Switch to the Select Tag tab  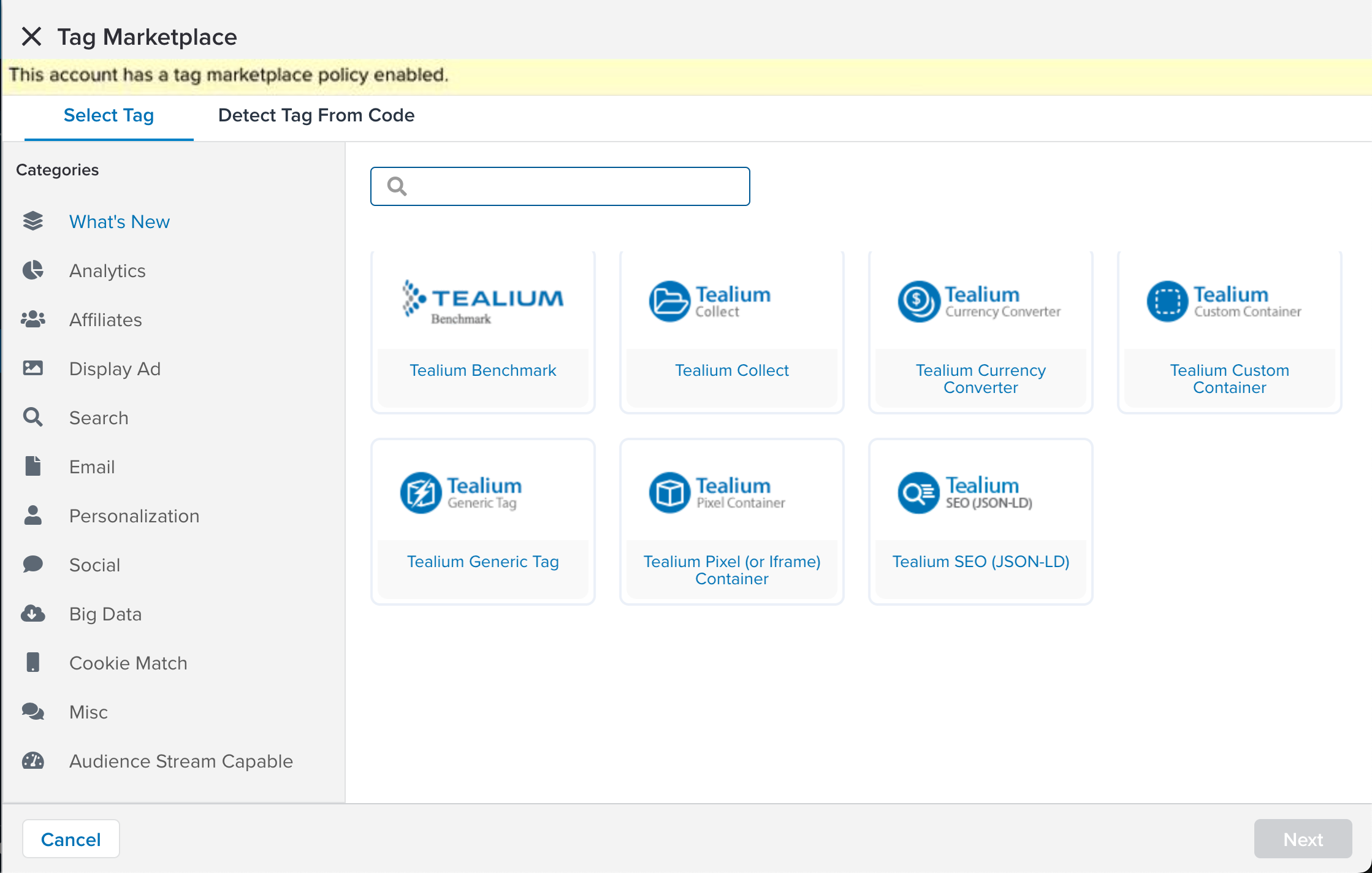109,115
